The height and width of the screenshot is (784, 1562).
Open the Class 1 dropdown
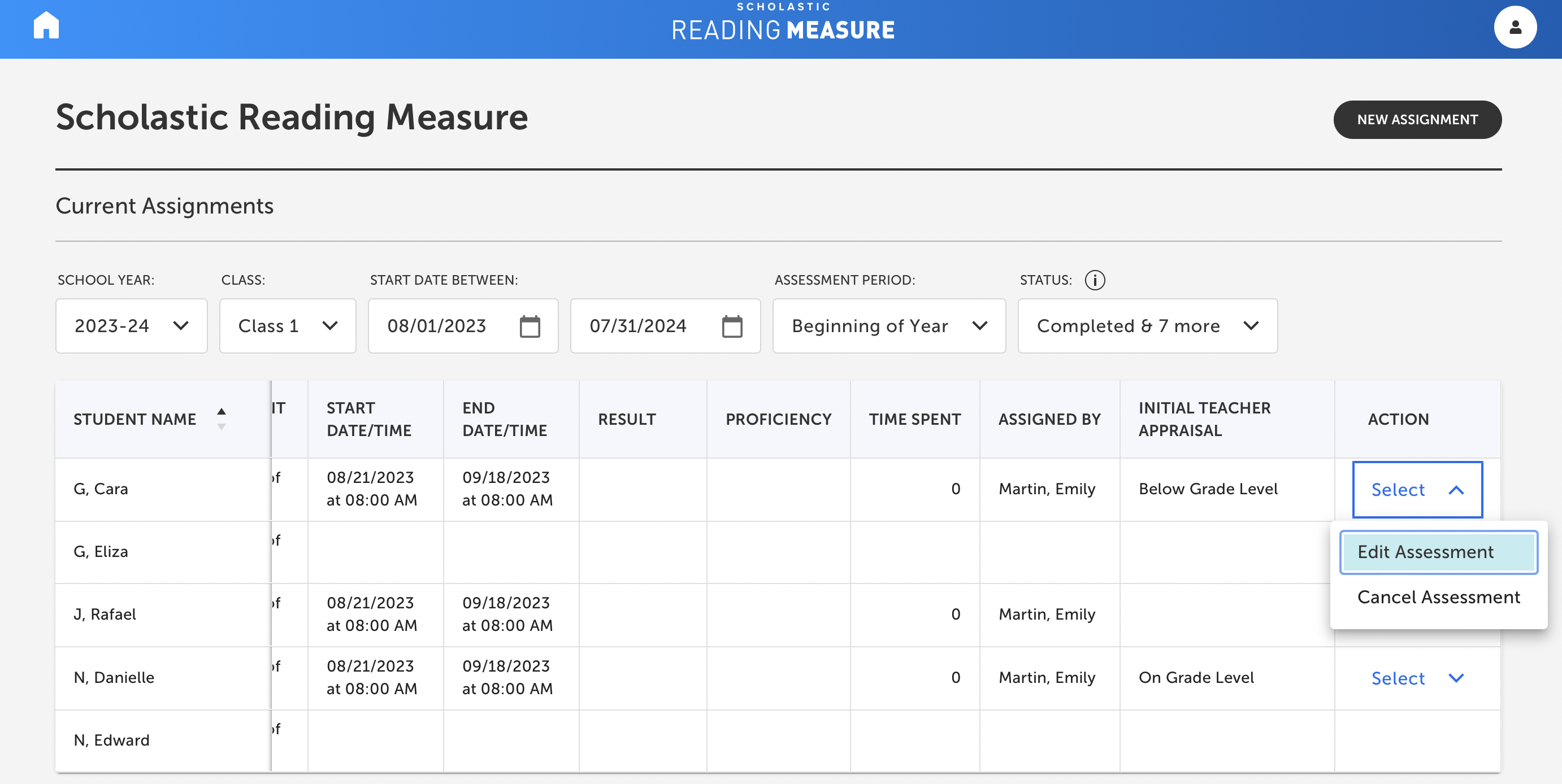[x=288, y=326]
